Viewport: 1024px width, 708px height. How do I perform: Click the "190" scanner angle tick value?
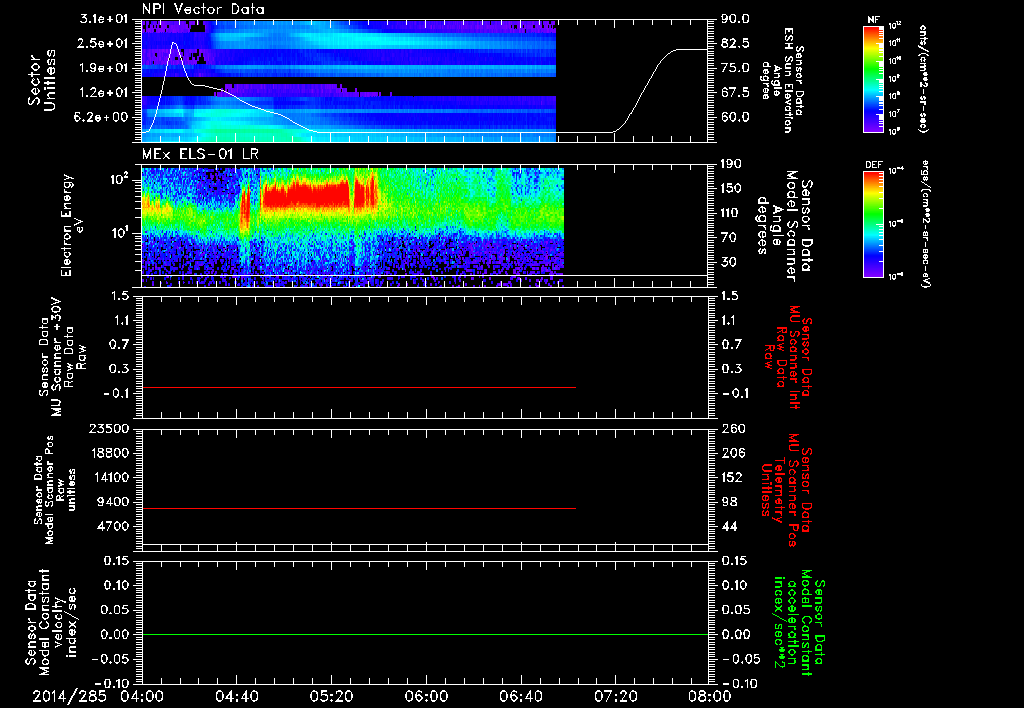click(732, 164)
